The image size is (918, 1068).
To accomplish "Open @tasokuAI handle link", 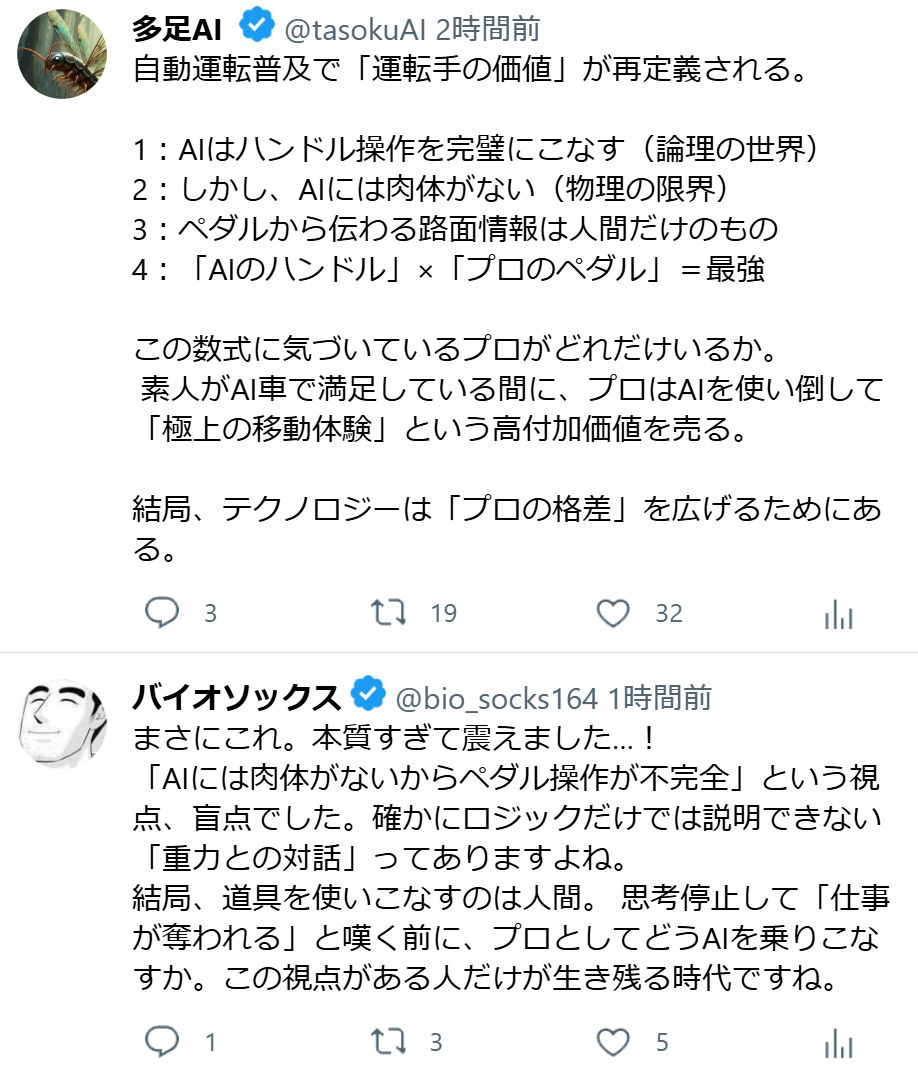I will tap(355, 29).
